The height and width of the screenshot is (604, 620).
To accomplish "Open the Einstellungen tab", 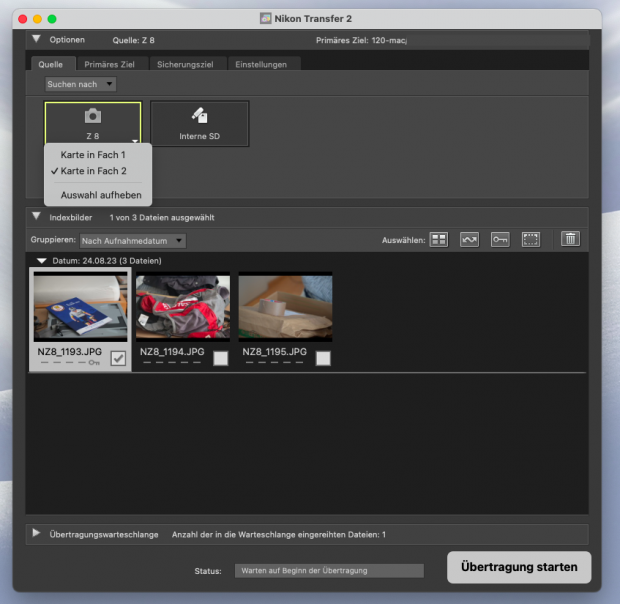I will pos(261,64).
